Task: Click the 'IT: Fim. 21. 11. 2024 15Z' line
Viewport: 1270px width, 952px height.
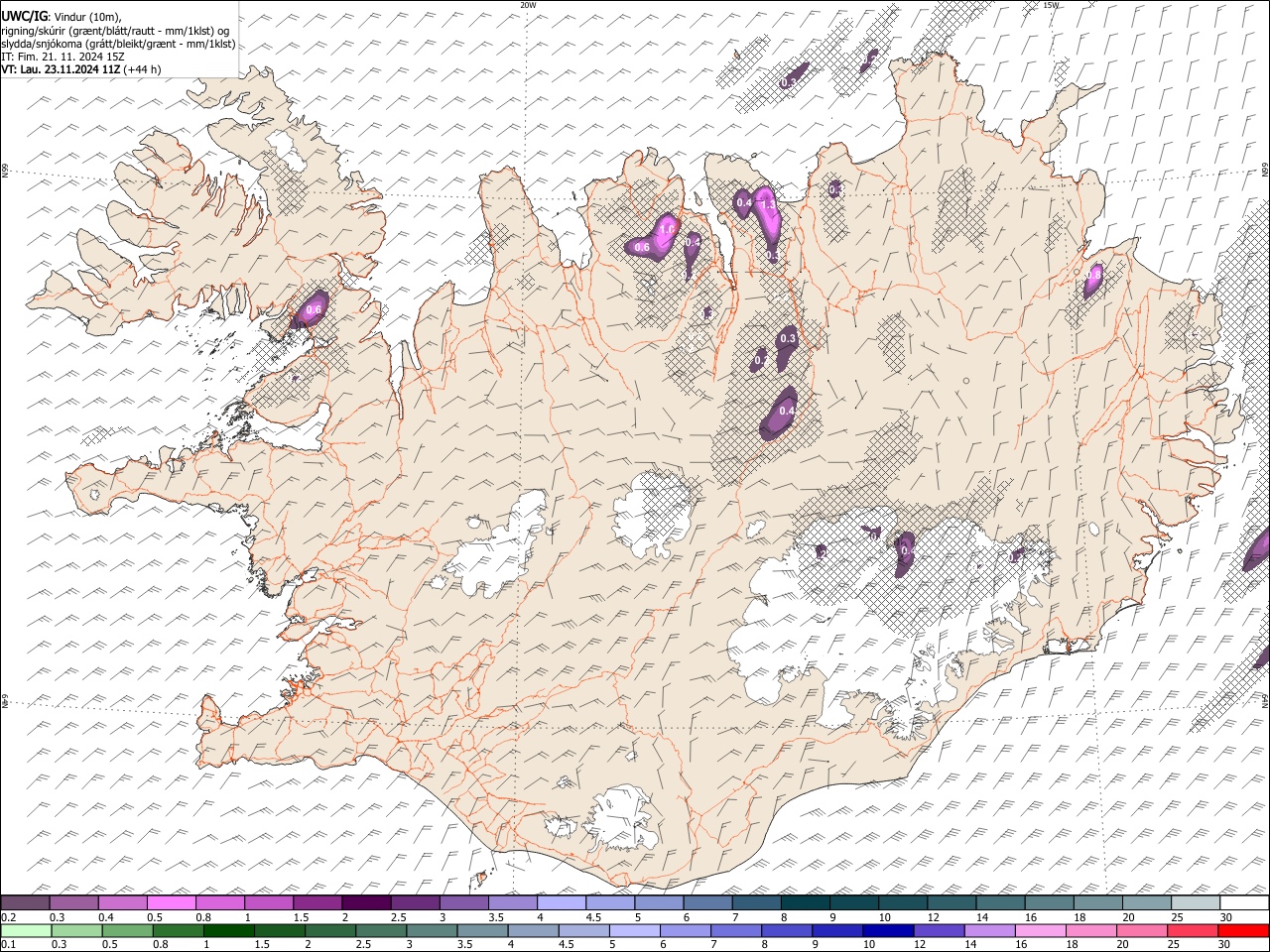Action: 63,57
